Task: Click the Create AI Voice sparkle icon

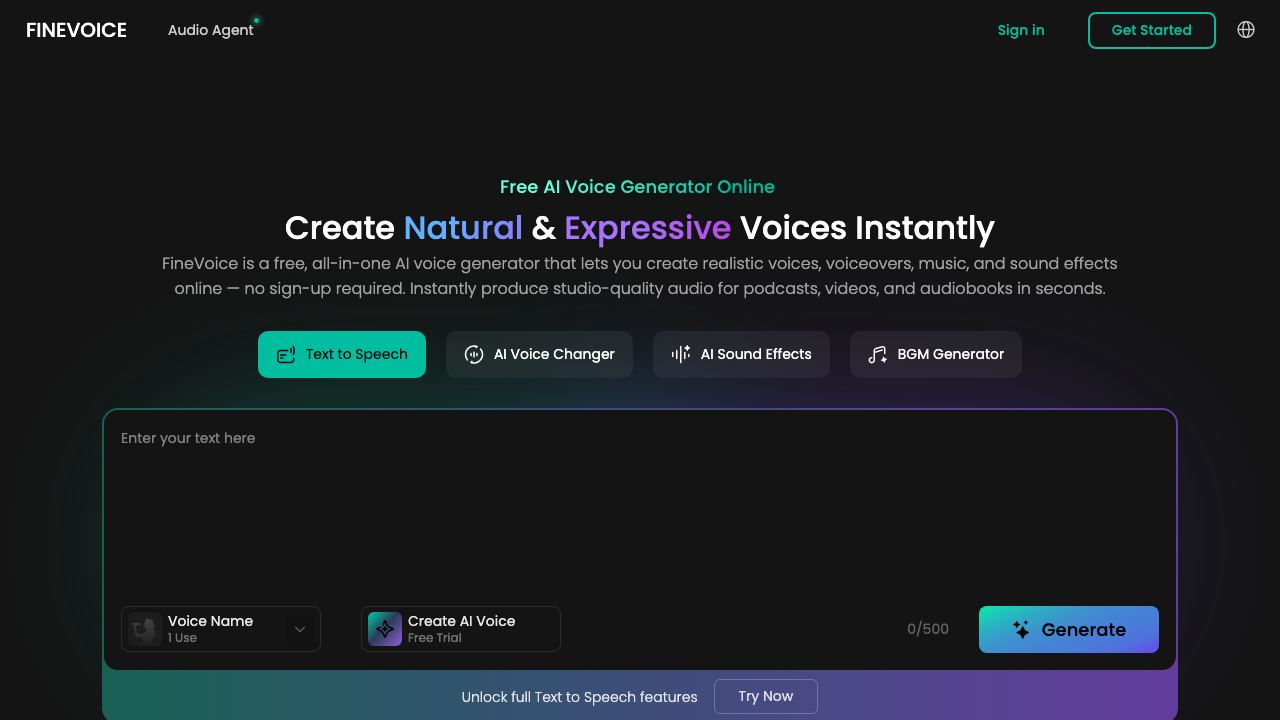Action: pos(385,629)
